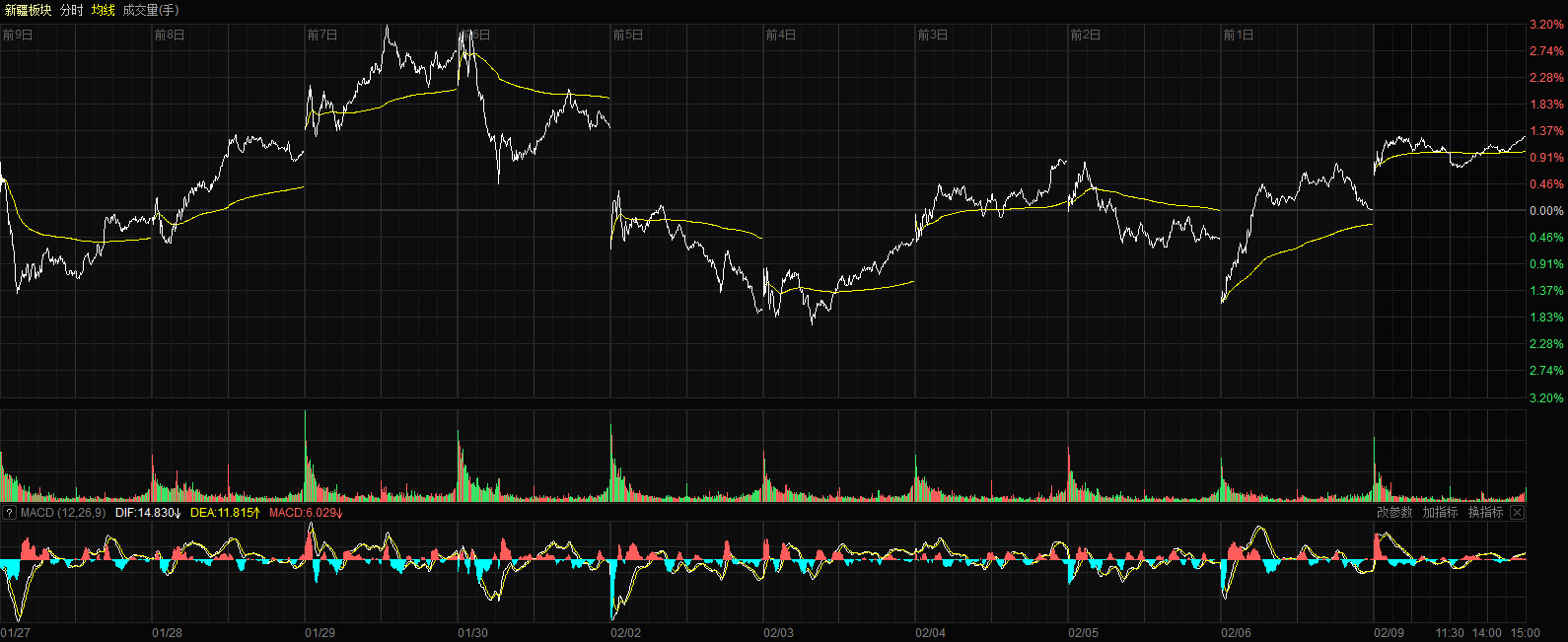This screenshot has width=1568, height=642.
Task: Click 改参数 to modify indicator parameters
Action: [x=1394, y=513]
